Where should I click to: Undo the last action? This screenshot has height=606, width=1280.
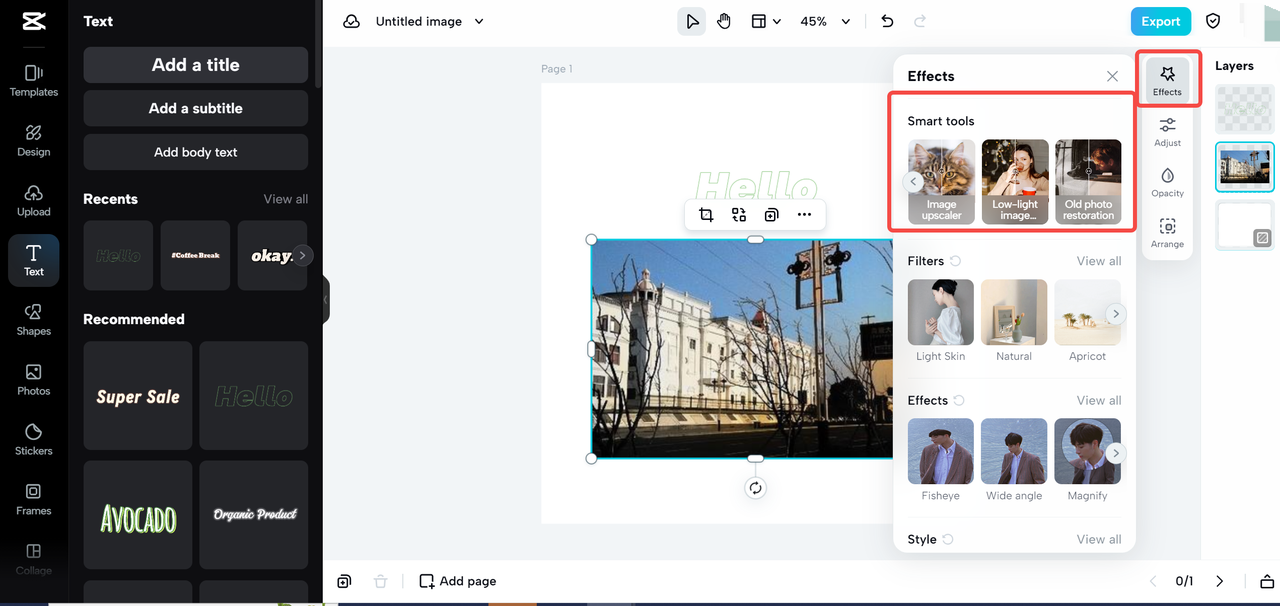(887, 21)
